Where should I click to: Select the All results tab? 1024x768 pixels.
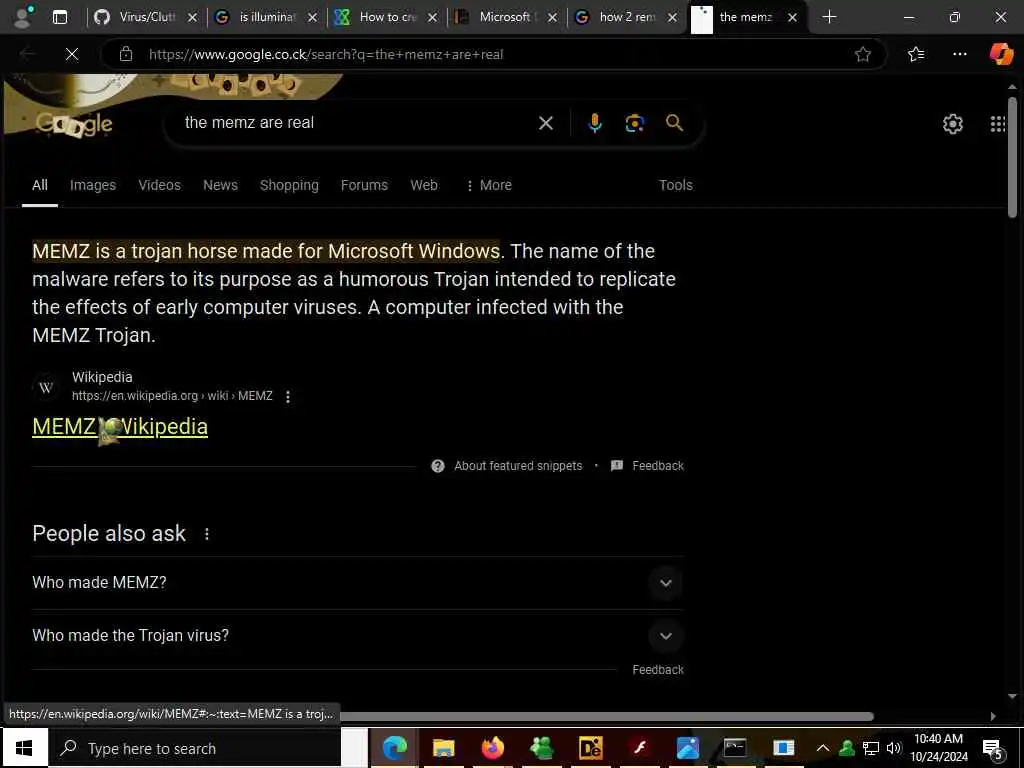(x=40, y=185)
